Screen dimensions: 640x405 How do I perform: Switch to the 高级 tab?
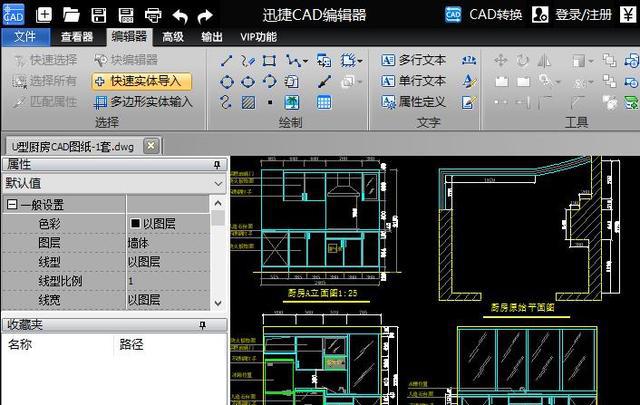click(173, 37)
